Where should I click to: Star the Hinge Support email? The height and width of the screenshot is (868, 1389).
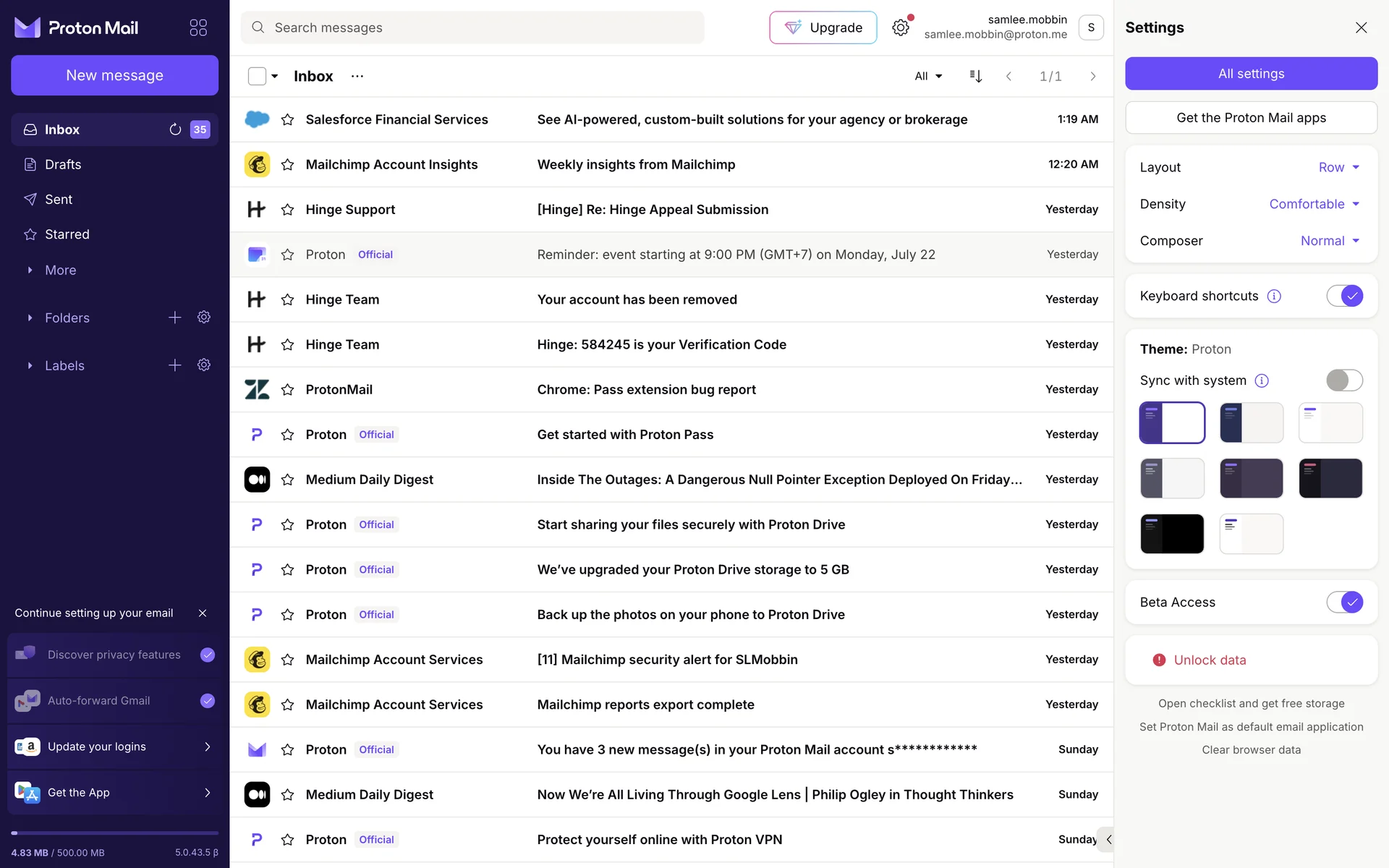287,210
